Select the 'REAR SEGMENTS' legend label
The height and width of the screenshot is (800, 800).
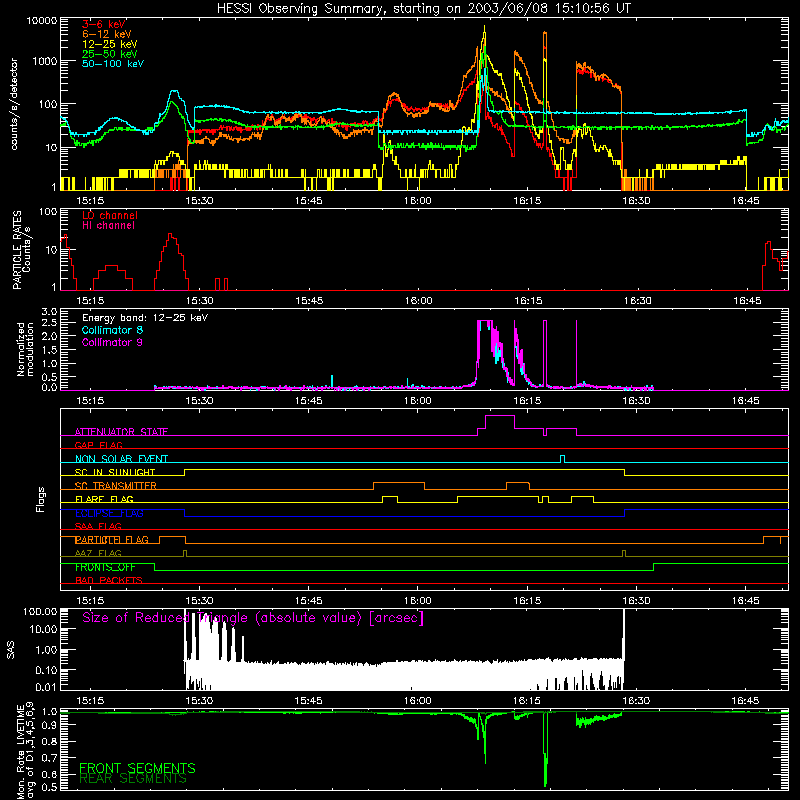tap(133, 779)
